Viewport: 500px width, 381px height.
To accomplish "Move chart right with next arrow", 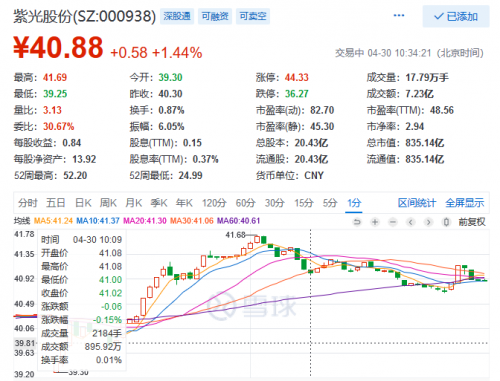I will tap(429, 222).
